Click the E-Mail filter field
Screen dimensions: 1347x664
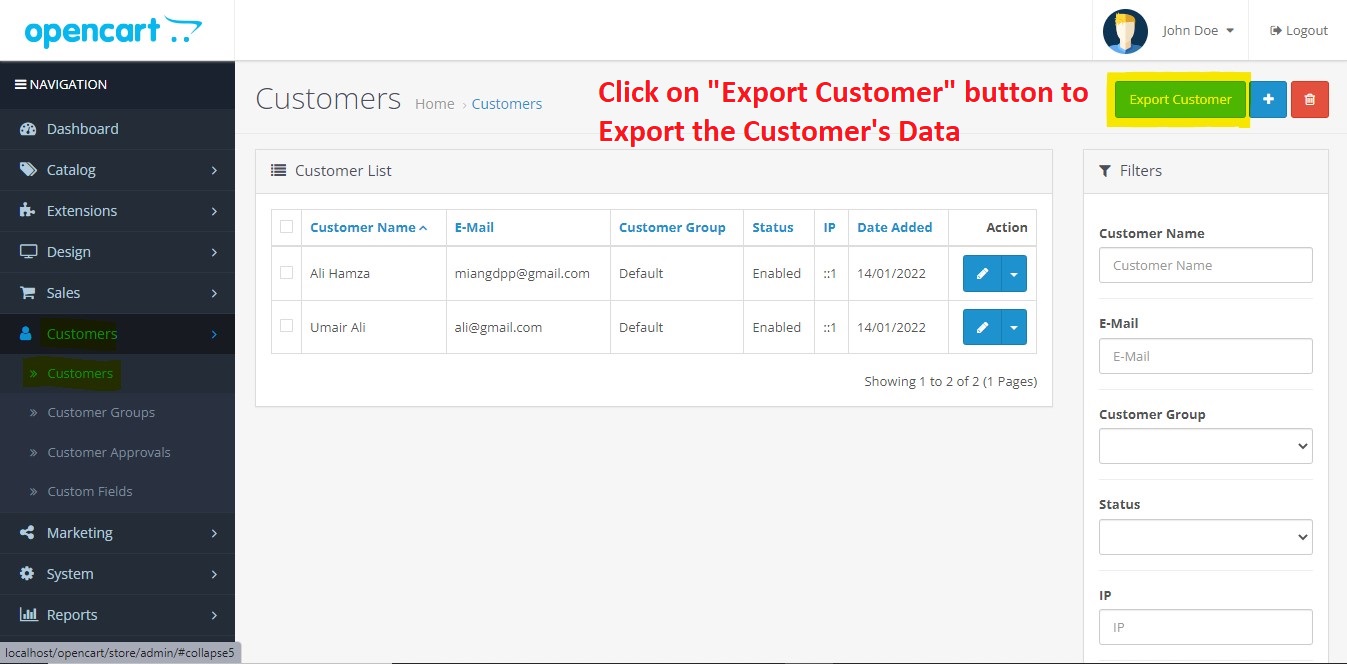[x=1205, y=356]
